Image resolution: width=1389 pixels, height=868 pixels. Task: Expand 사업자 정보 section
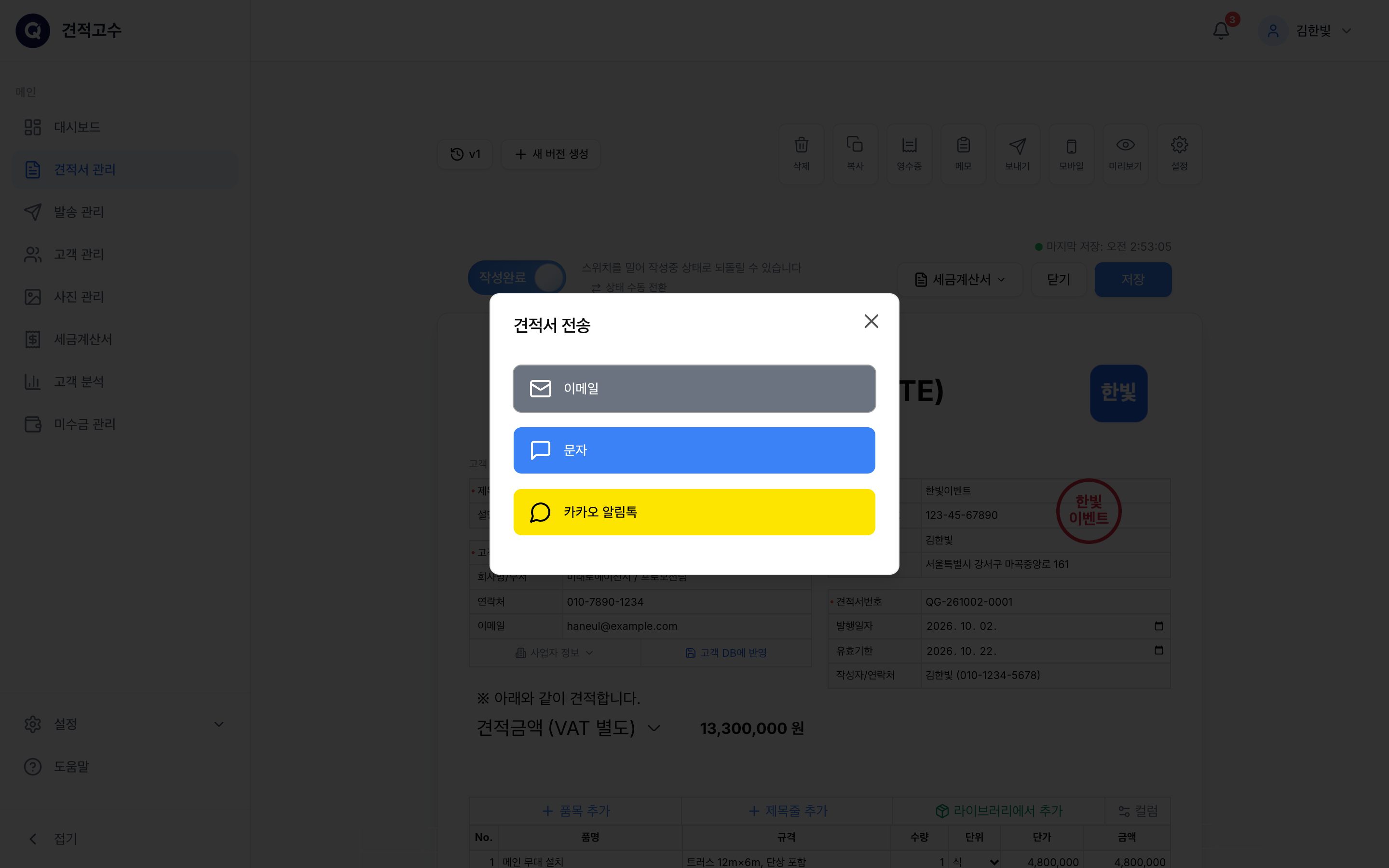click(x=555, y=653)
